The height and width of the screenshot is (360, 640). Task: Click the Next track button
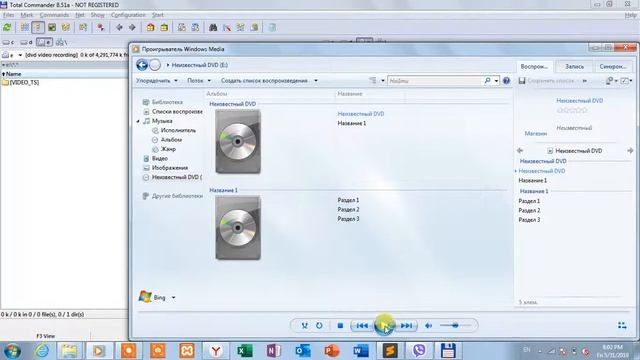pyautogui.click(x=407, y=326)
